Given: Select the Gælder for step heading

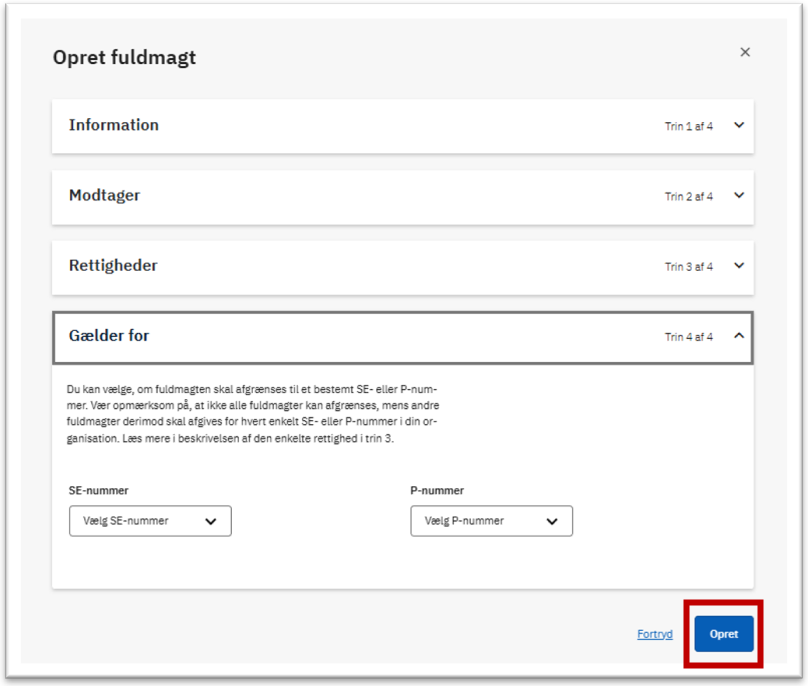Looking at the screenshot, I should point(109,336).
